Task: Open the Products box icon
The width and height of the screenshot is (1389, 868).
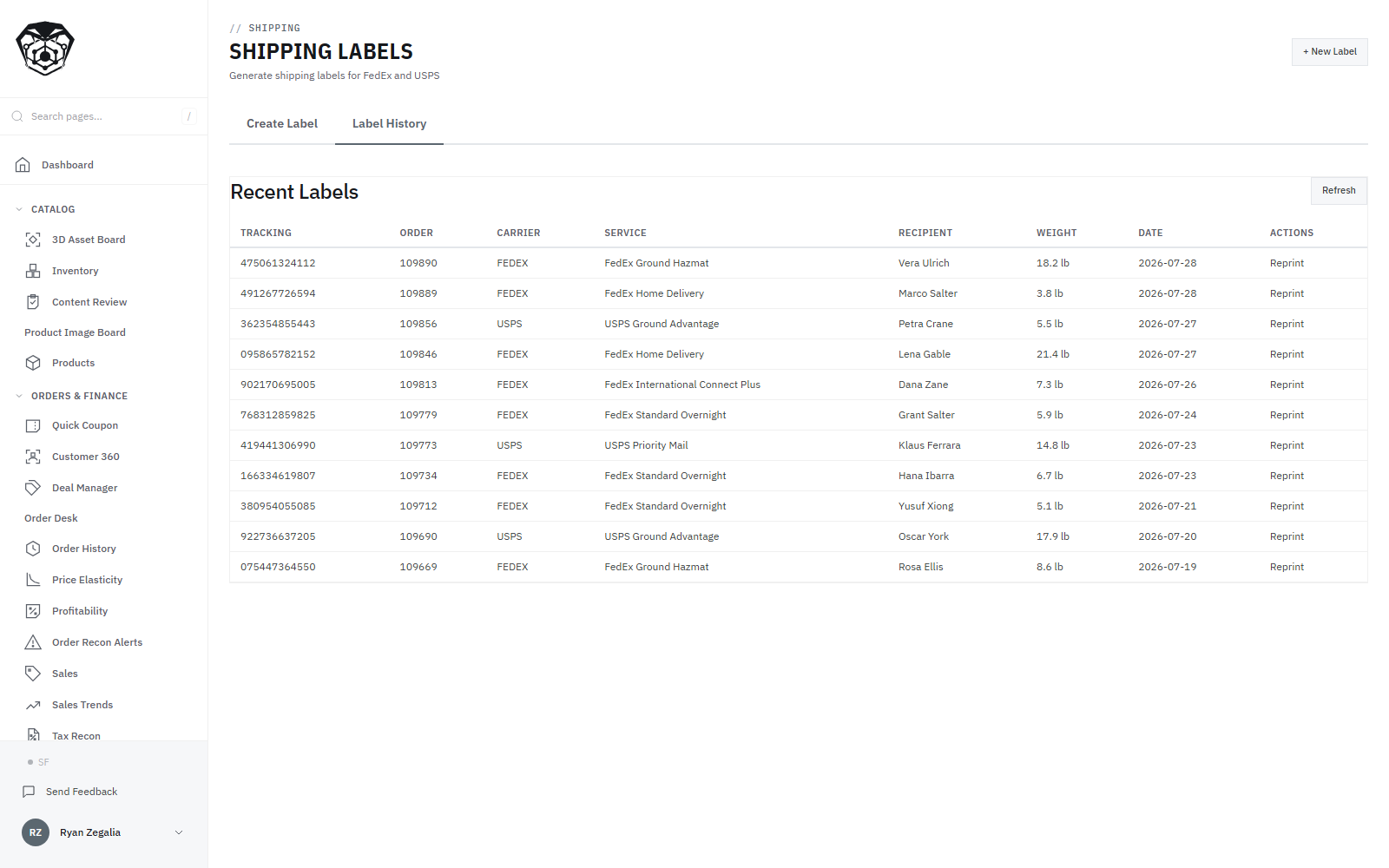Action: click(x=33, y=363)
